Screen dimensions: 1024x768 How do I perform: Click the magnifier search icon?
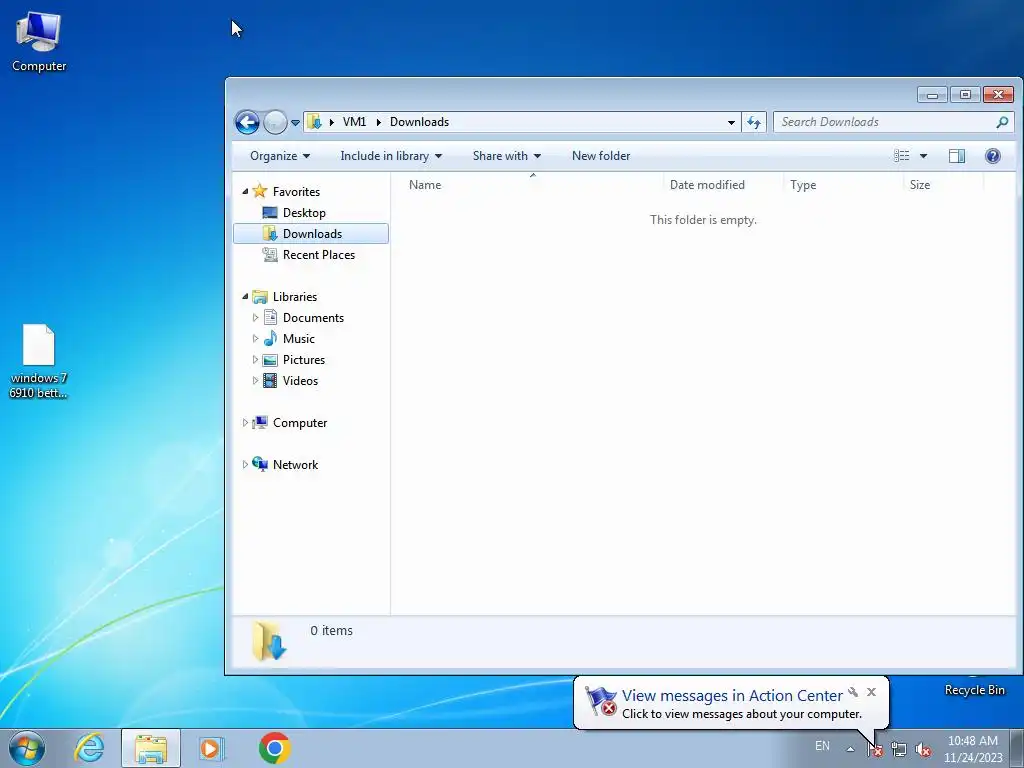(x=1002, y=121)
